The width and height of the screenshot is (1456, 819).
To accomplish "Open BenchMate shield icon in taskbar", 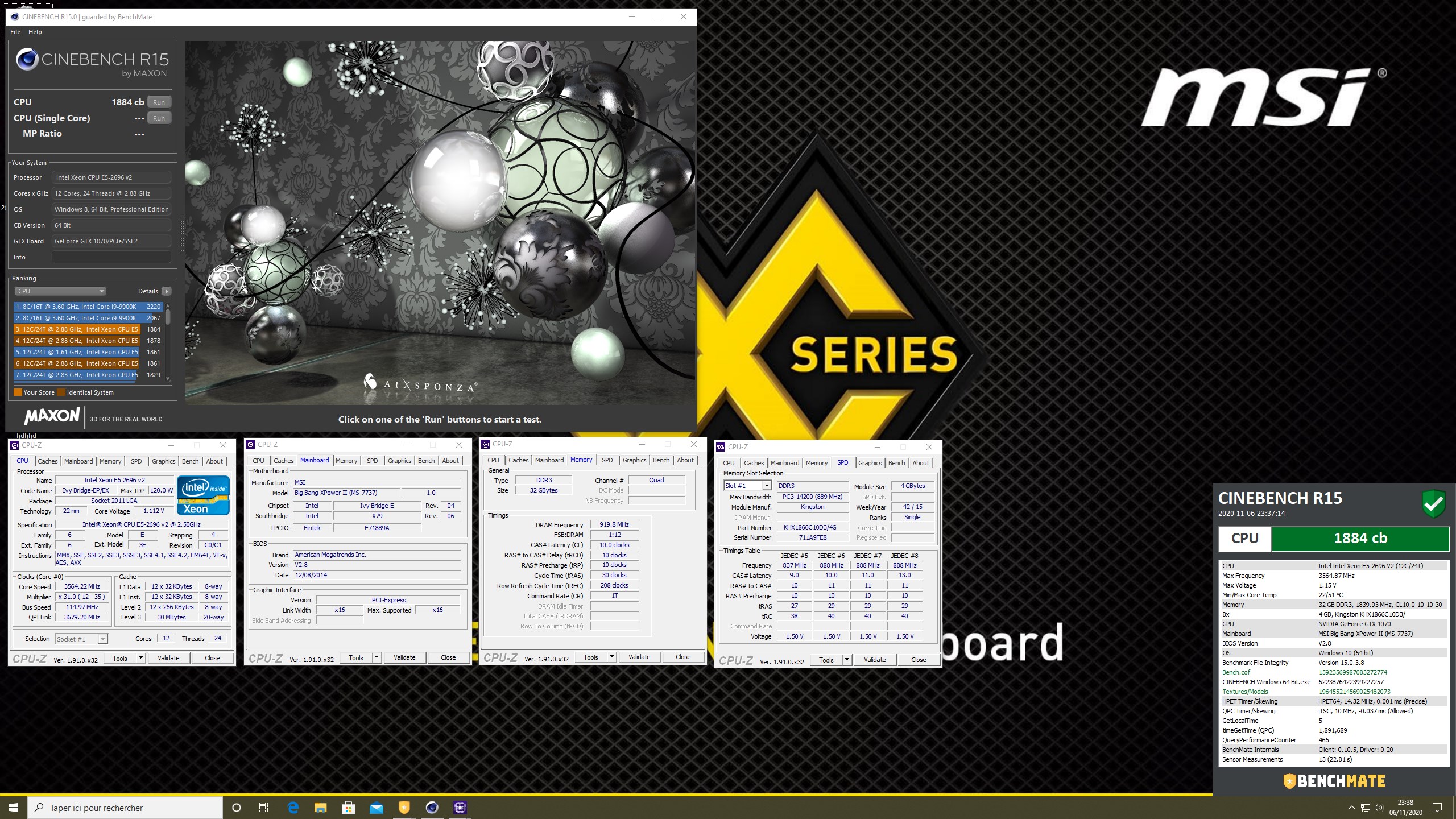I will (x=404, y=807).
